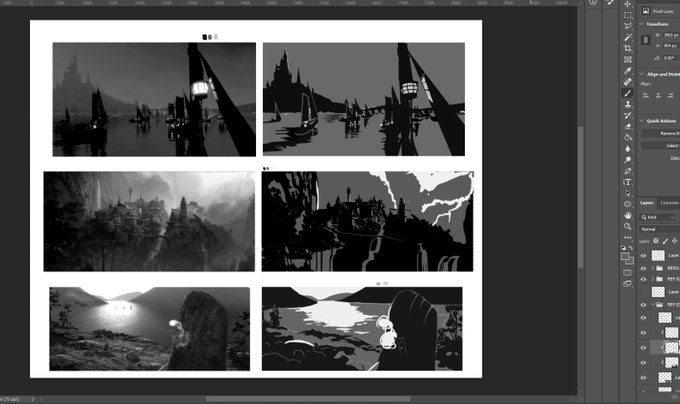Open the Kind layer filter dropdown
This screenshot has height=404, width=680.
tap(658, 217)
